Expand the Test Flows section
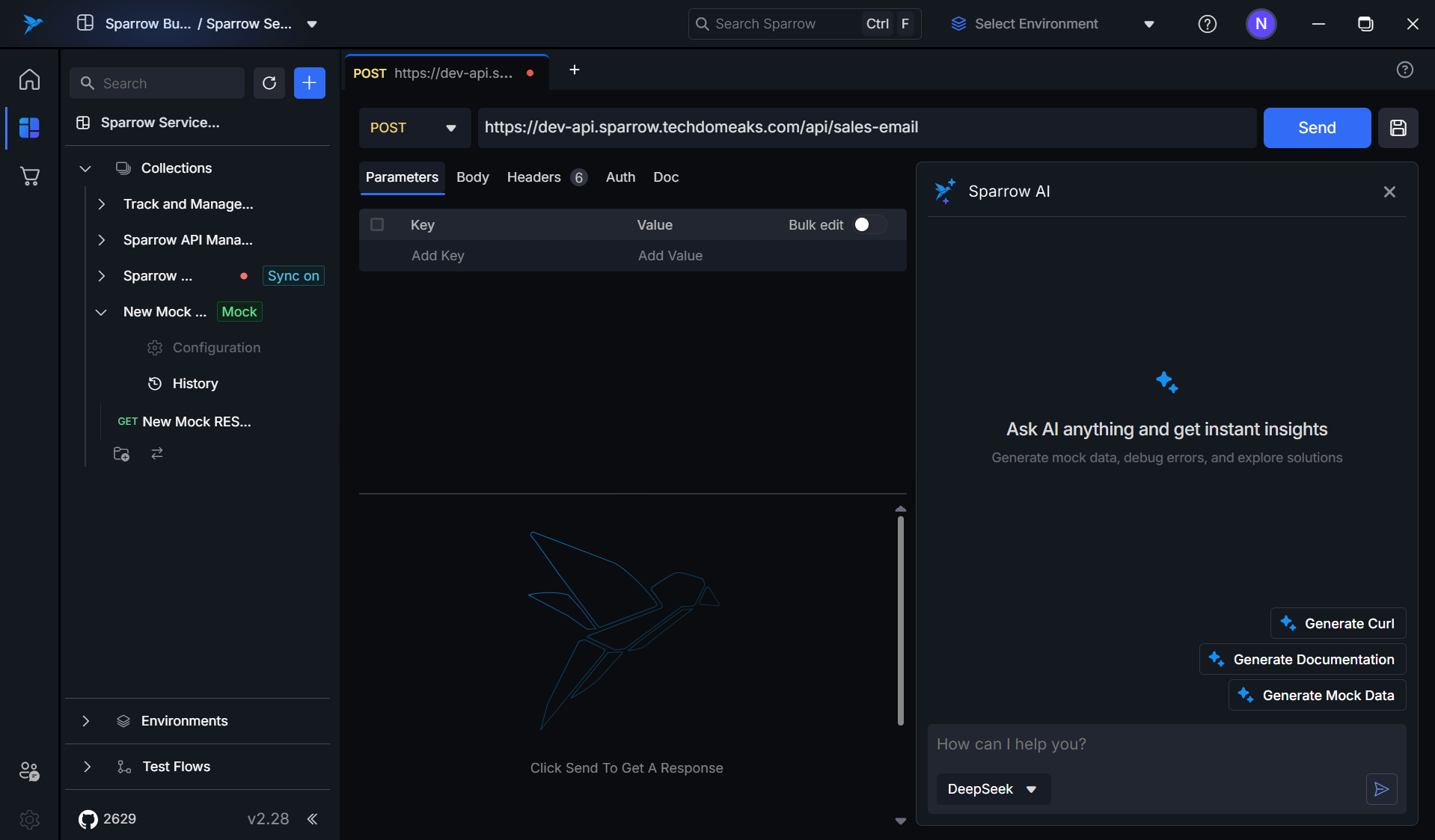 [87, 767]
